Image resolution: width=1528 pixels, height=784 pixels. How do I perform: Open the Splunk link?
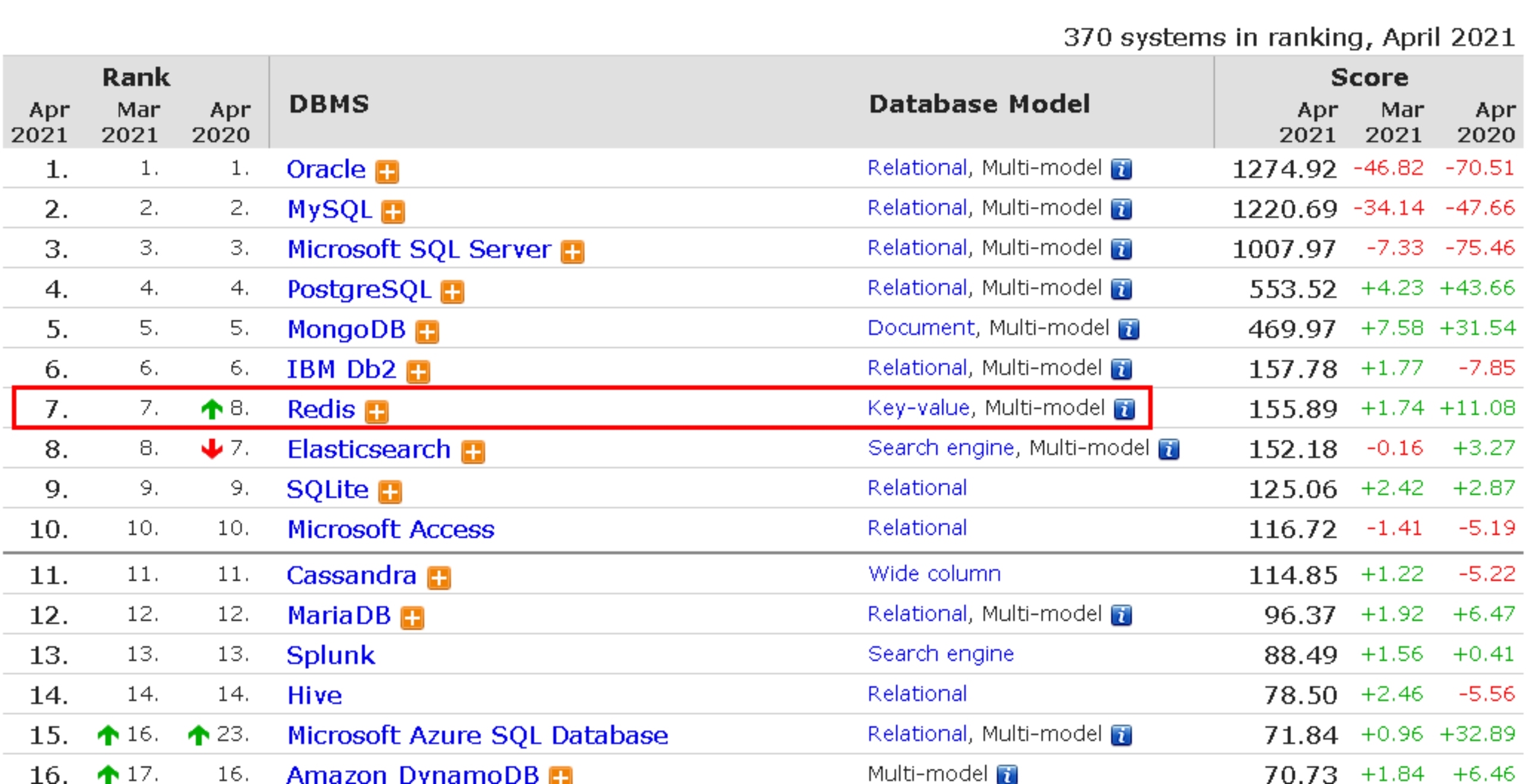point(331,655)
